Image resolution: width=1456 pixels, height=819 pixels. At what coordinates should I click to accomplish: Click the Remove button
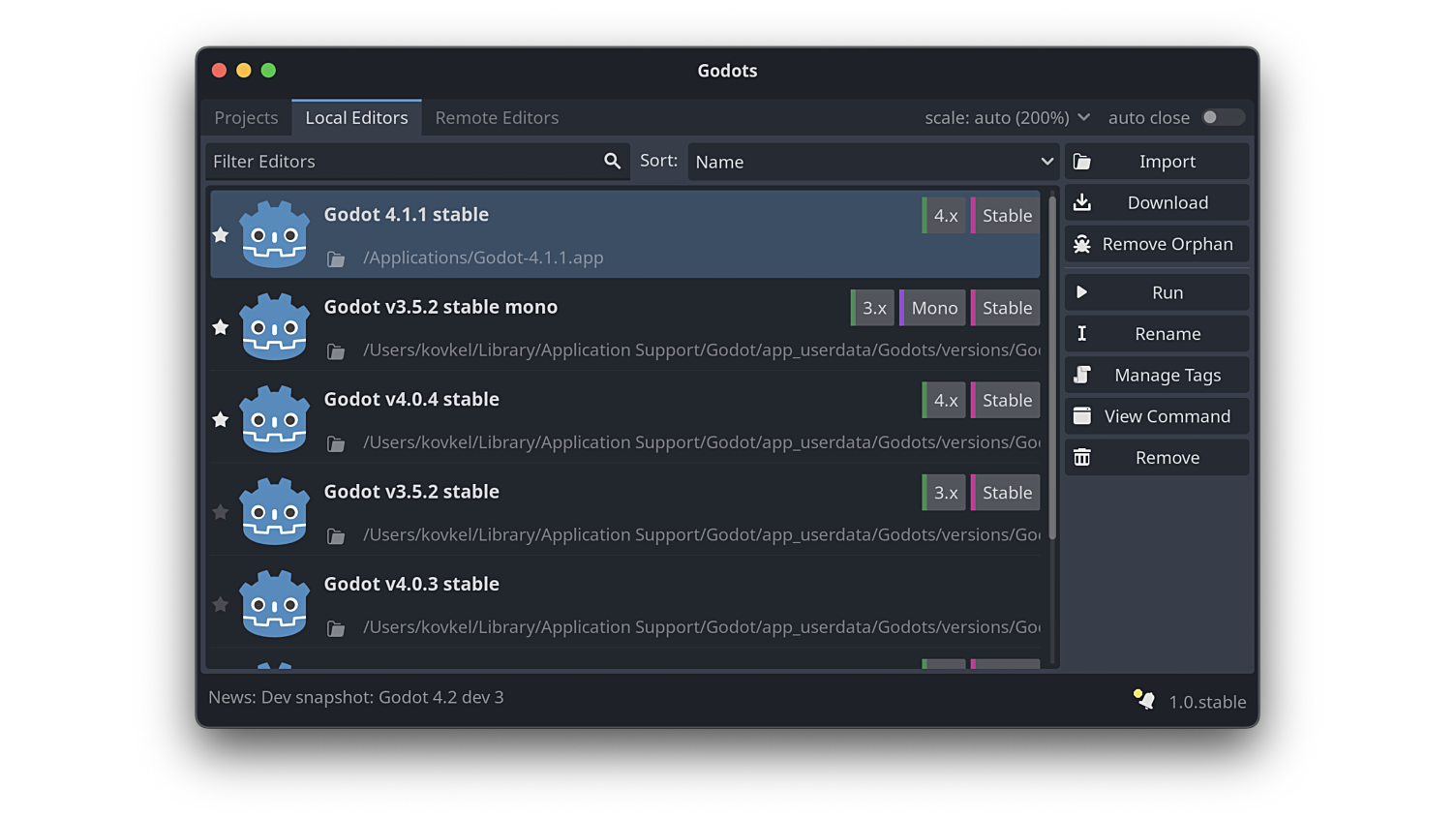click(1157, 457)
